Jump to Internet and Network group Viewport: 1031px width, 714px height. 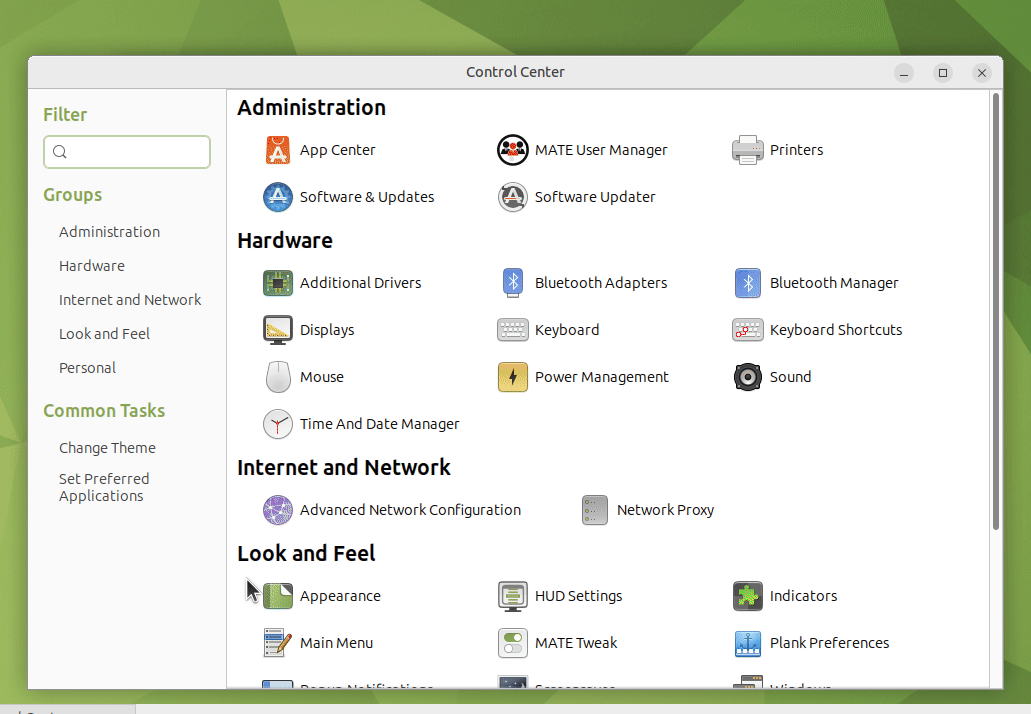(130, 300)
